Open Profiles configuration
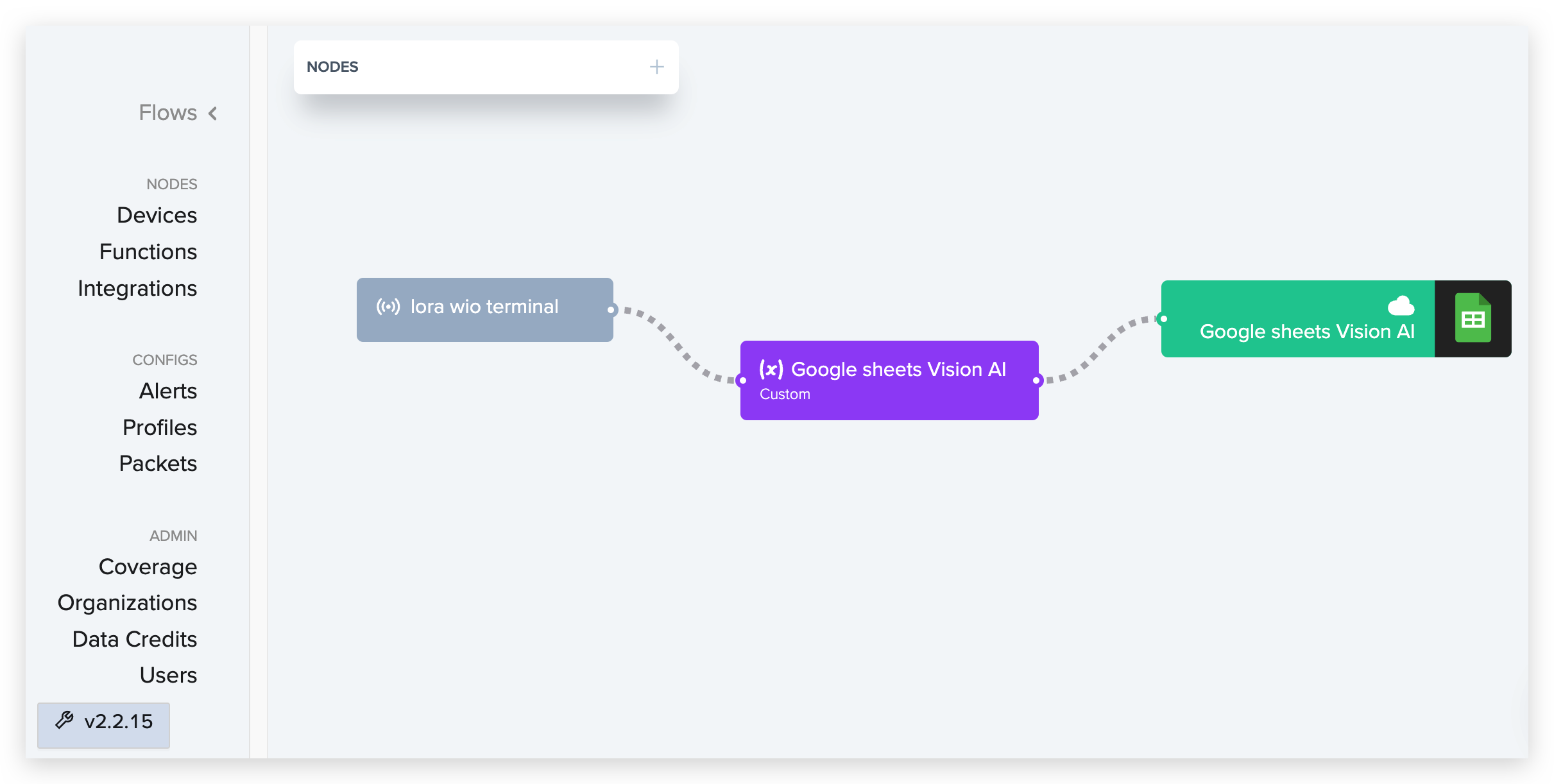The height and width of the screenshot is (784, 1554). 160,427
